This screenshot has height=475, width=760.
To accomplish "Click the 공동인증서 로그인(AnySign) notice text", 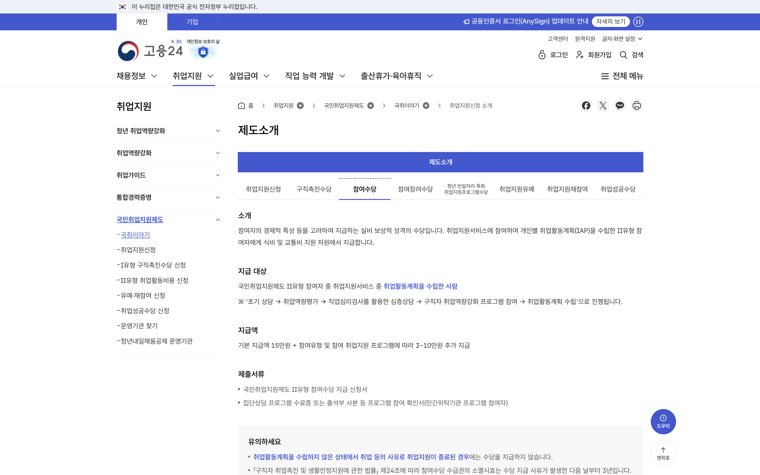I will click(x=530, y=22).
